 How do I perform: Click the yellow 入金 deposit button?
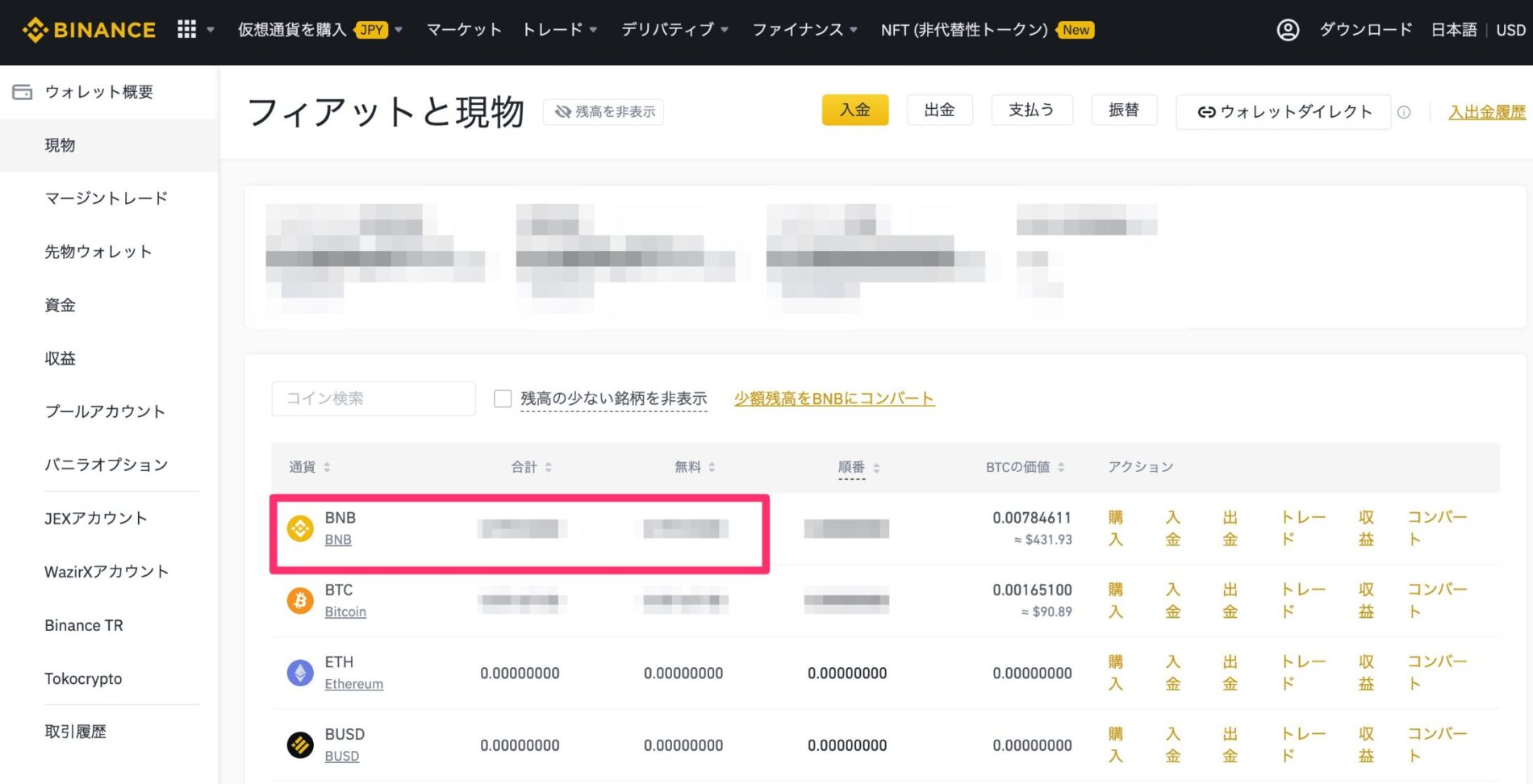(x=855, y=110)
